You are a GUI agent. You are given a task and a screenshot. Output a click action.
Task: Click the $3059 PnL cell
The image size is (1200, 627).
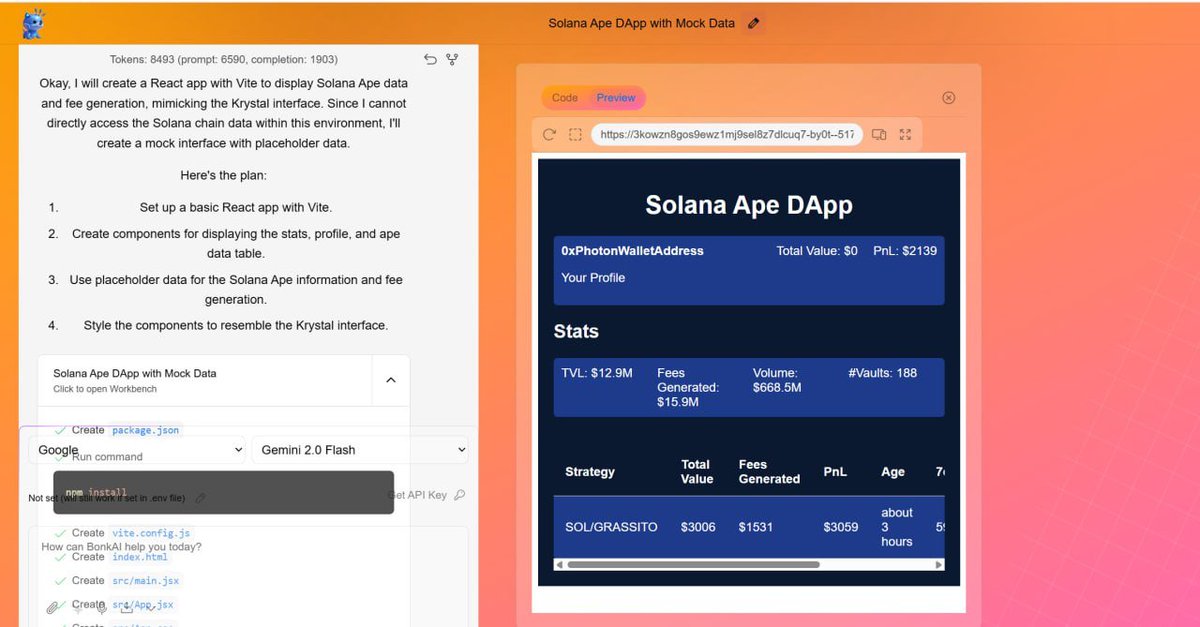click(x=841, y=527)
